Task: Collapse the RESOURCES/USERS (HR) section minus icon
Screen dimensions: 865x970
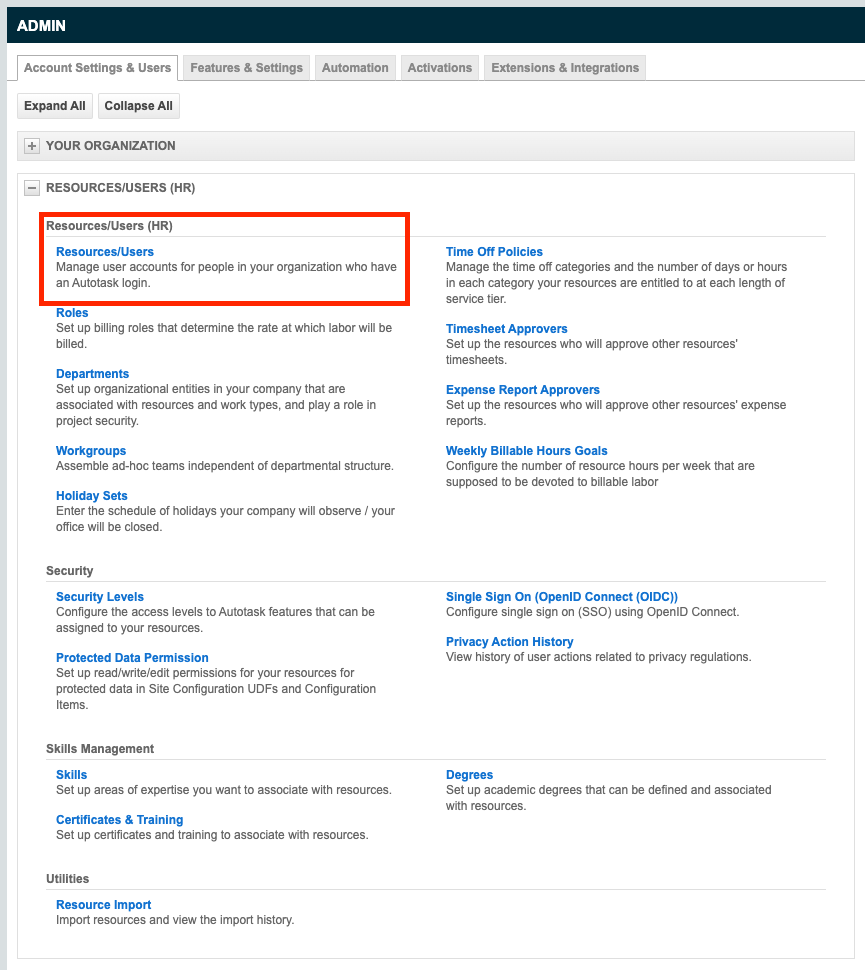Action: point(32,188)
